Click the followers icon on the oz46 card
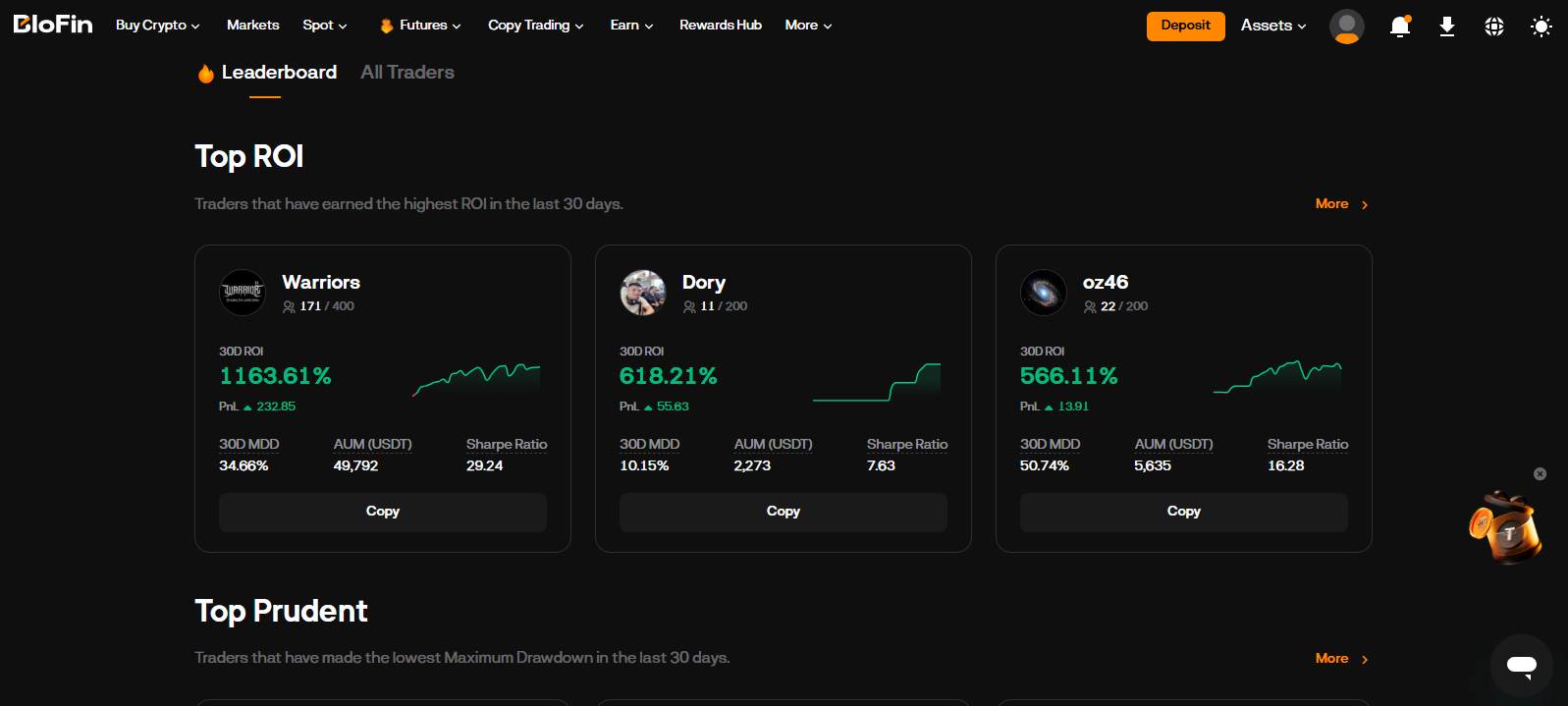The height and width of the screenshot is (706, 1568). 1090,307
